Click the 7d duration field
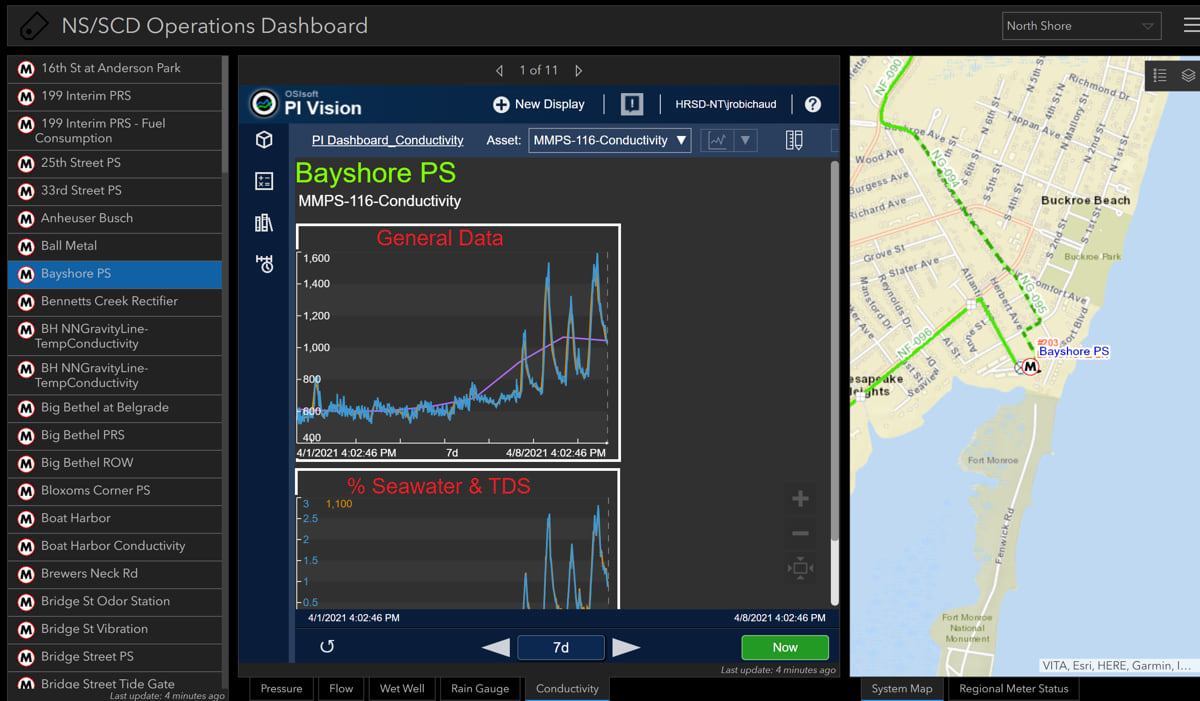Screen dimensions: 1200x701 coord(561,648)
